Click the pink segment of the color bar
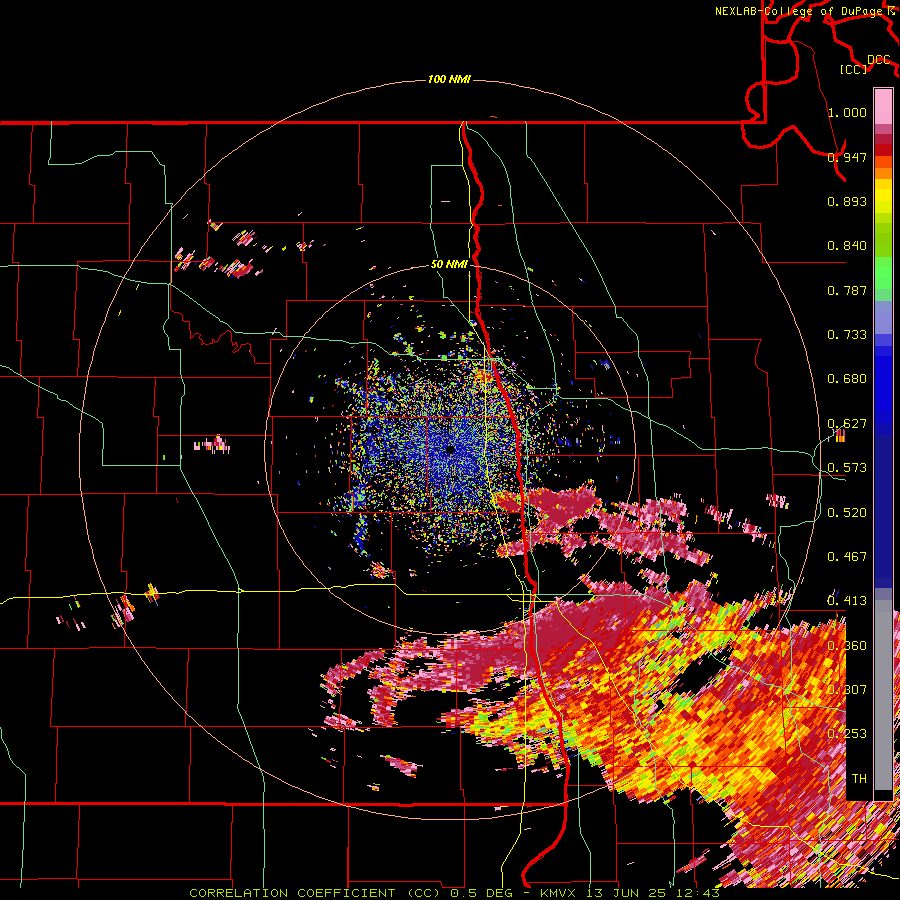 tap(883, 106)
